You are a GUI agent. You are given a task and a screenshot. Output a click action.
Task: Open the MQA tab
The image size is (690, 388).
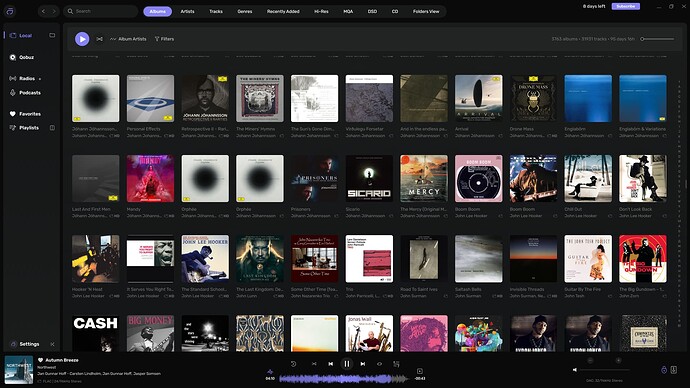(348, 11)
